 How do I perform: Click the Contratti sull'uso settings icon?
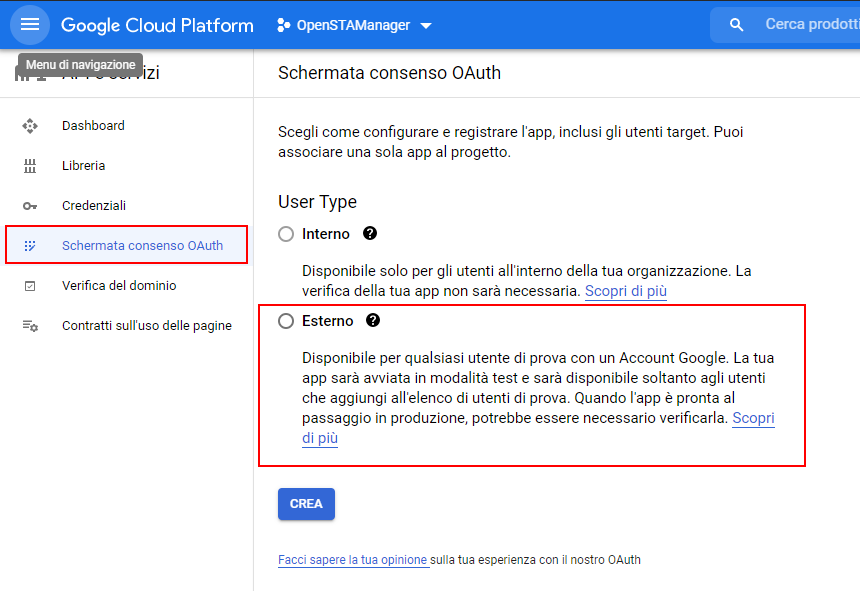pyautogui.click(x=30, y=326)
